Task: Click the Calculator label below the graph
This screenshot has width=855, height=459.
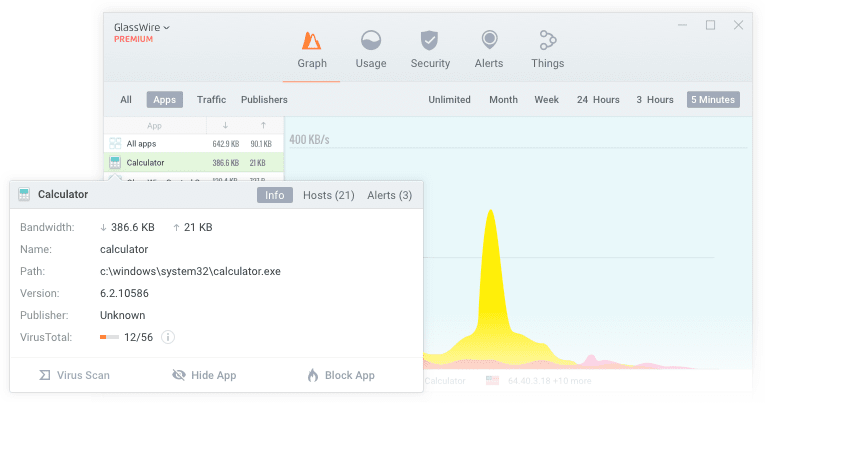Action: click(445, 381)
